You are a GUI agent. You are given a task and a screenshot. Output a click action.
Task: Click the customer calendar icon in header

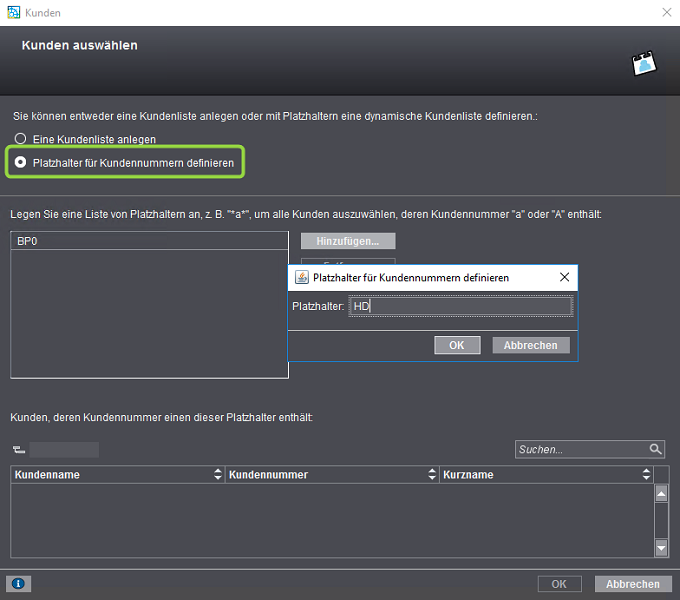pyautogui.click(x=644, y=64)
